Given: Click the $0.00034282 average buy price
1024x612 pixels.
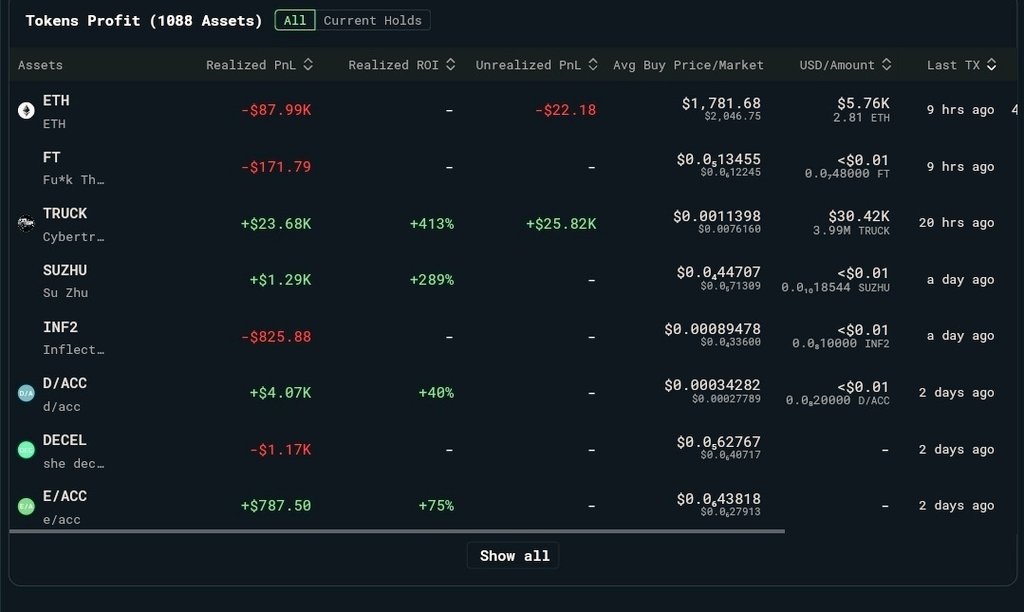Looking at the screenshot, I should [712, 385].
